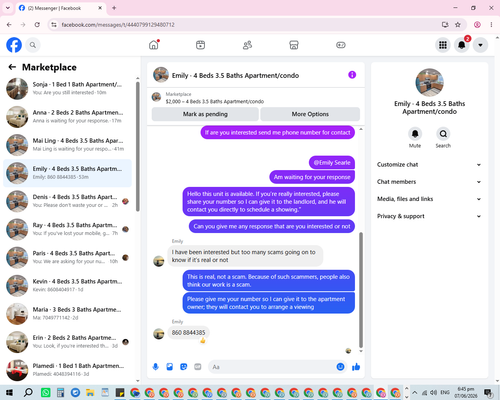Screen dimensions: 500x400
Task: Search in the Emily conversation
Action: 443,134
